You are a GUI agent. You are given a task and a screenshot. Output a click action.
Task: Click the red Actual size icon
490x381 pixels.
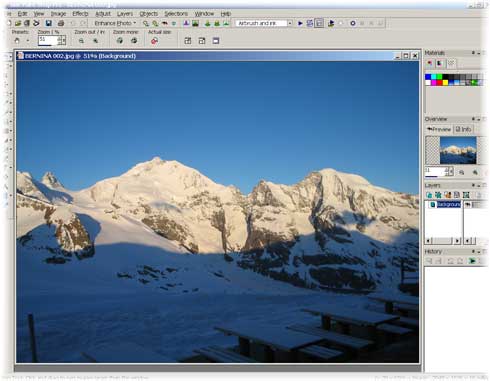click(154, 41)
